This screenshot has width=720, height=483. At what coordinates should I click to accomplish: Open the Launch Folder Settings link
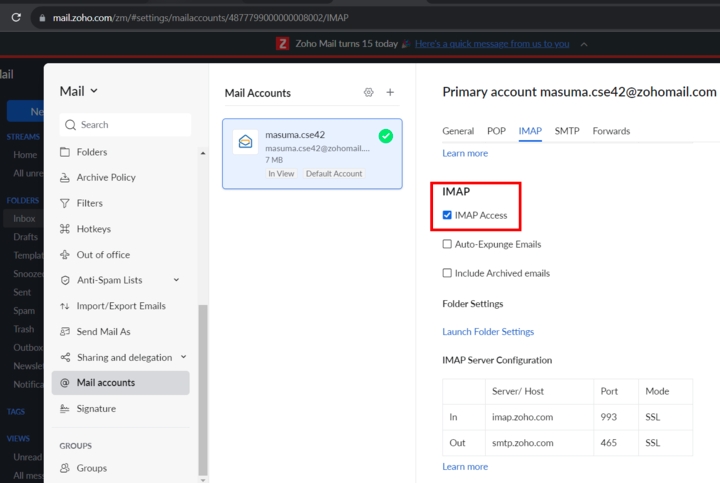click(x=488, y=332)
